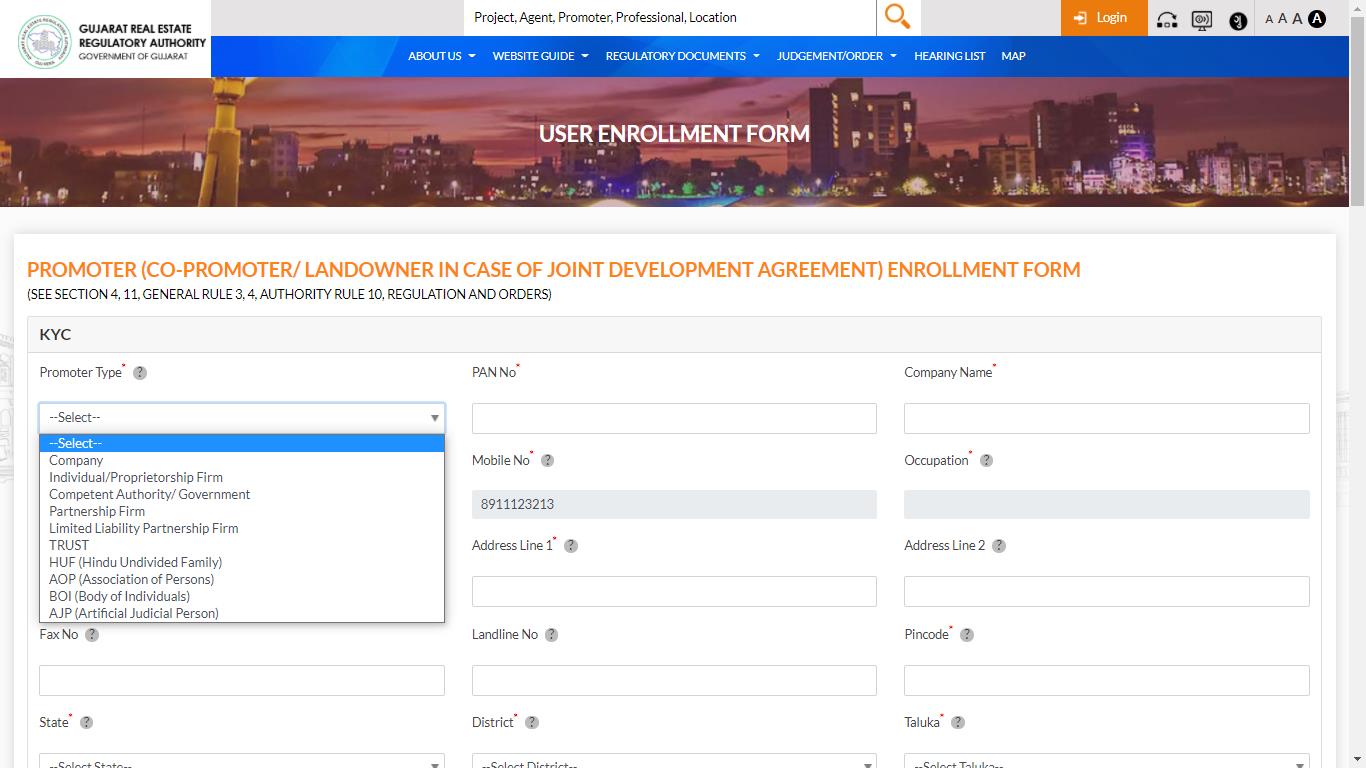
Task: Click the Address Line 1 input
Action: pyautogui.click(x=674, y=591)
